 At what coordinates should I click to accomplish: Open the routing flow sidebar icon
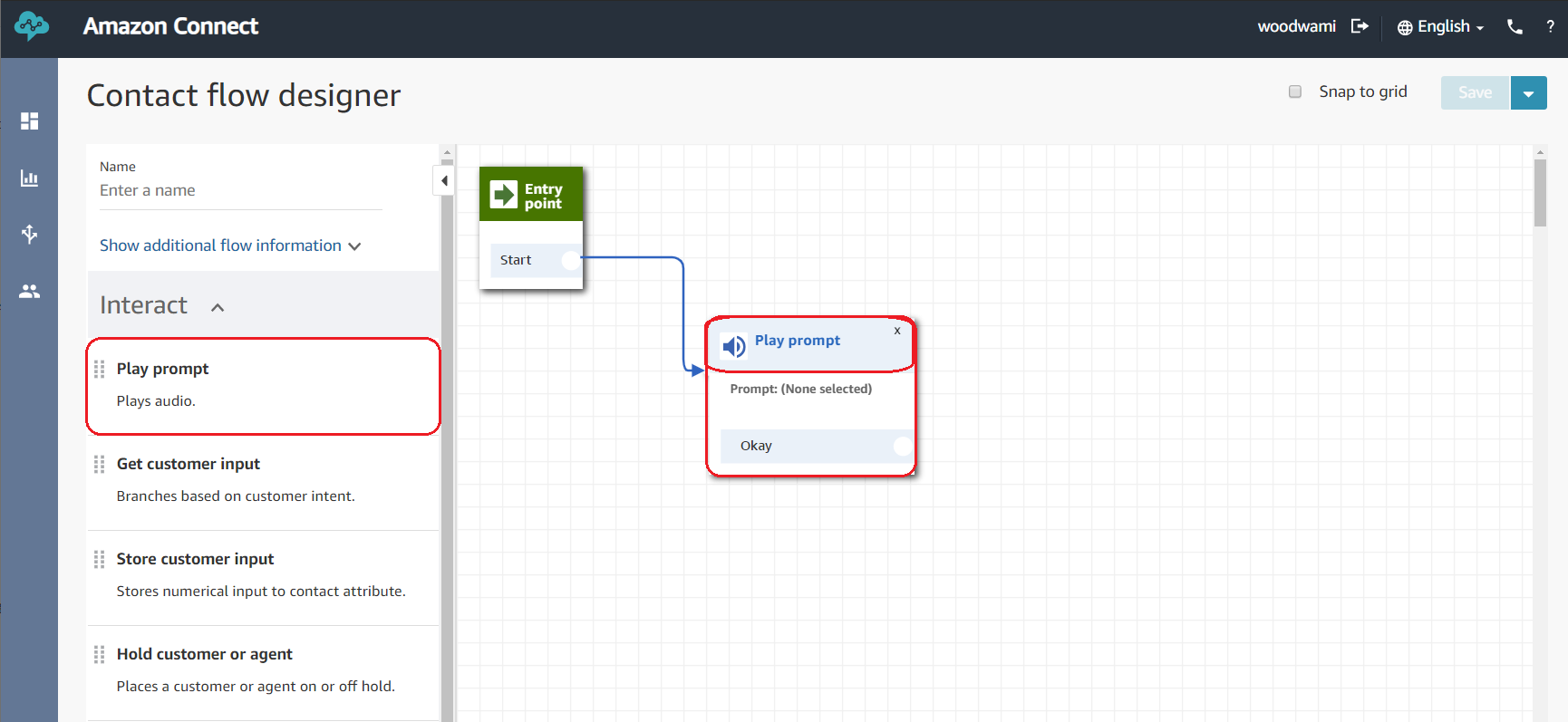point(29,235)
